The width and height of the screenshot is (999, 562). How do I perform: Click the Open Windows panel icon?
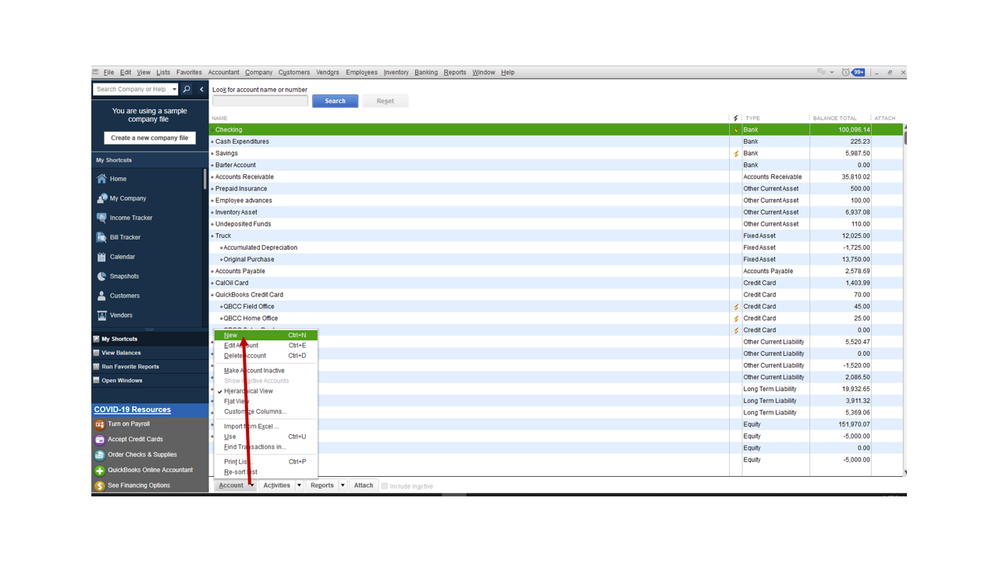click(x=96, y=380)
